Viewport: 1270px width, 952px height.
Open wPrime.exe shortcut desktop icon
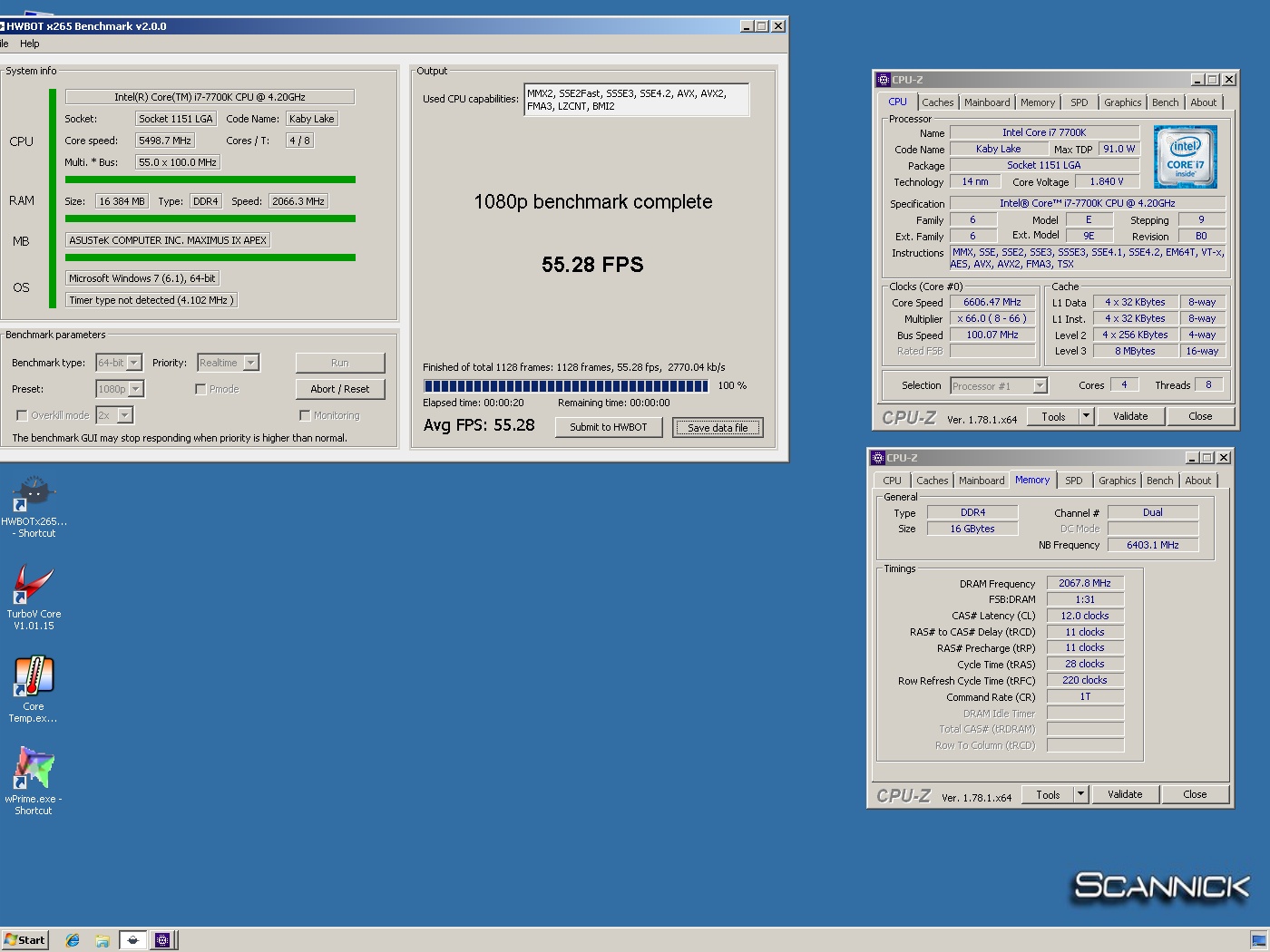(34, 782)
